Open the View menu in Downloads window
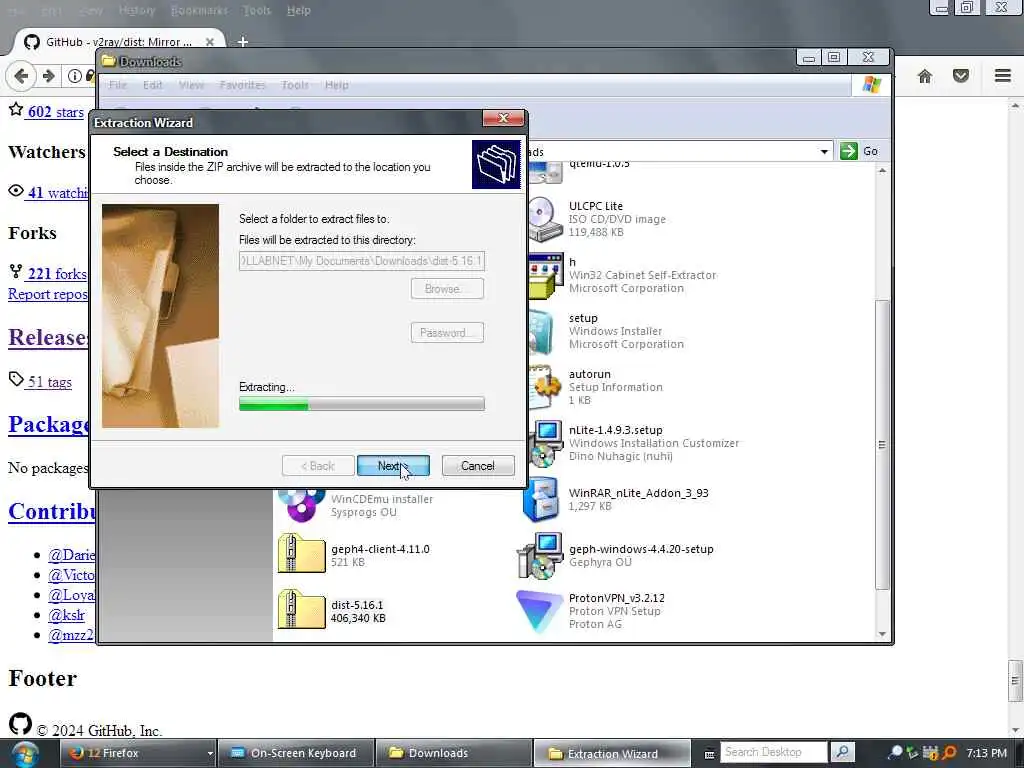Screen dimensions: 1024x768 191,85
